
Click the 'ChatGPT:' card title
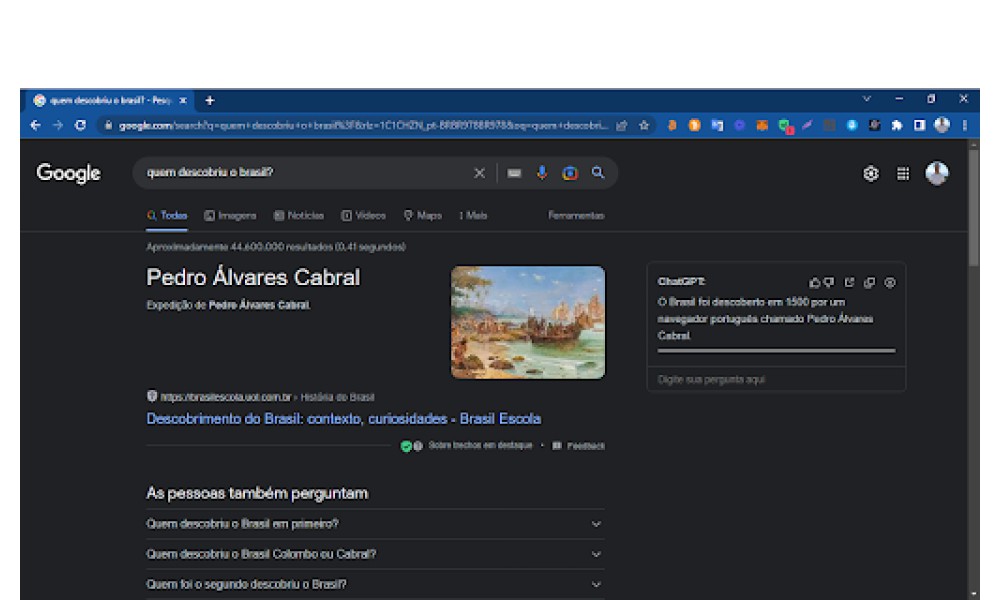coord(681,281)
